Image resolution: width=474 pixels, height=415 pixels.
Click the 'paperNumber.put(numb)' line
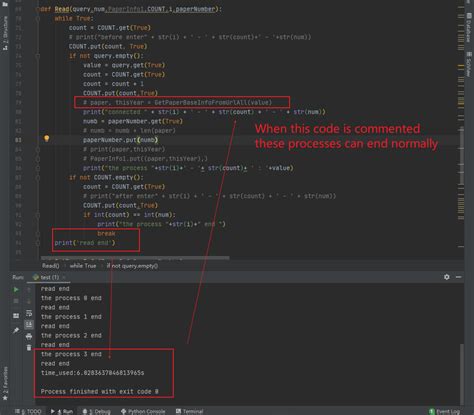click(120, 140)
